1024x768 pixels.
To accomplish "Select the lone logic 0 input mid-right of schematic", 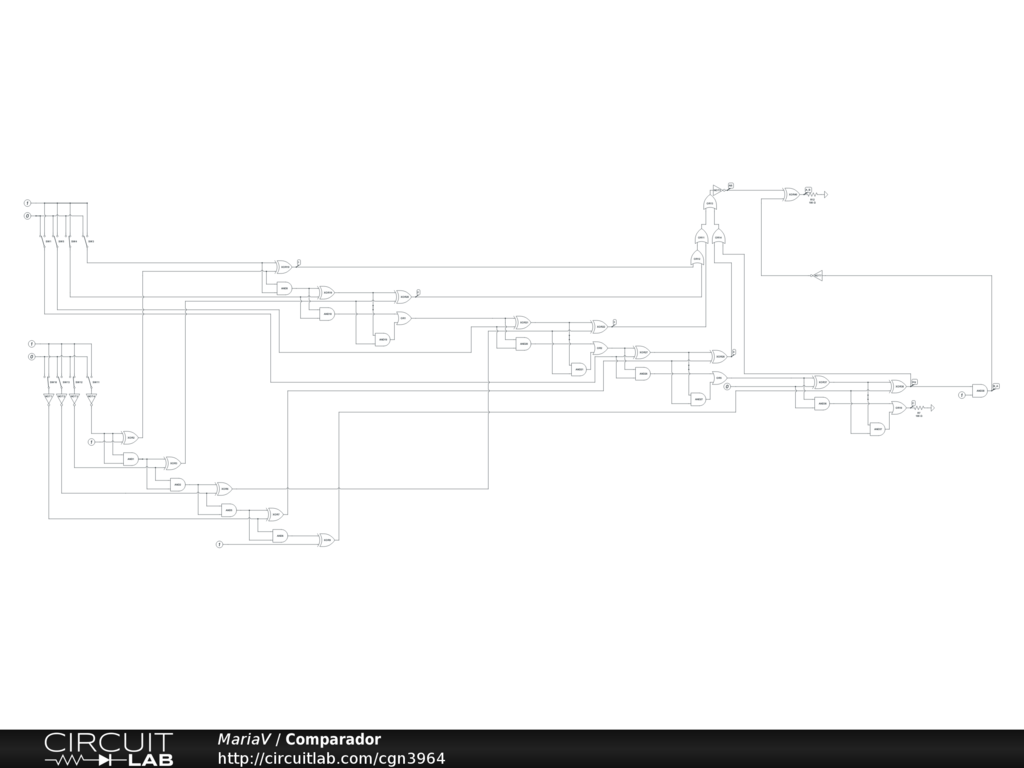I will (727, 386).
